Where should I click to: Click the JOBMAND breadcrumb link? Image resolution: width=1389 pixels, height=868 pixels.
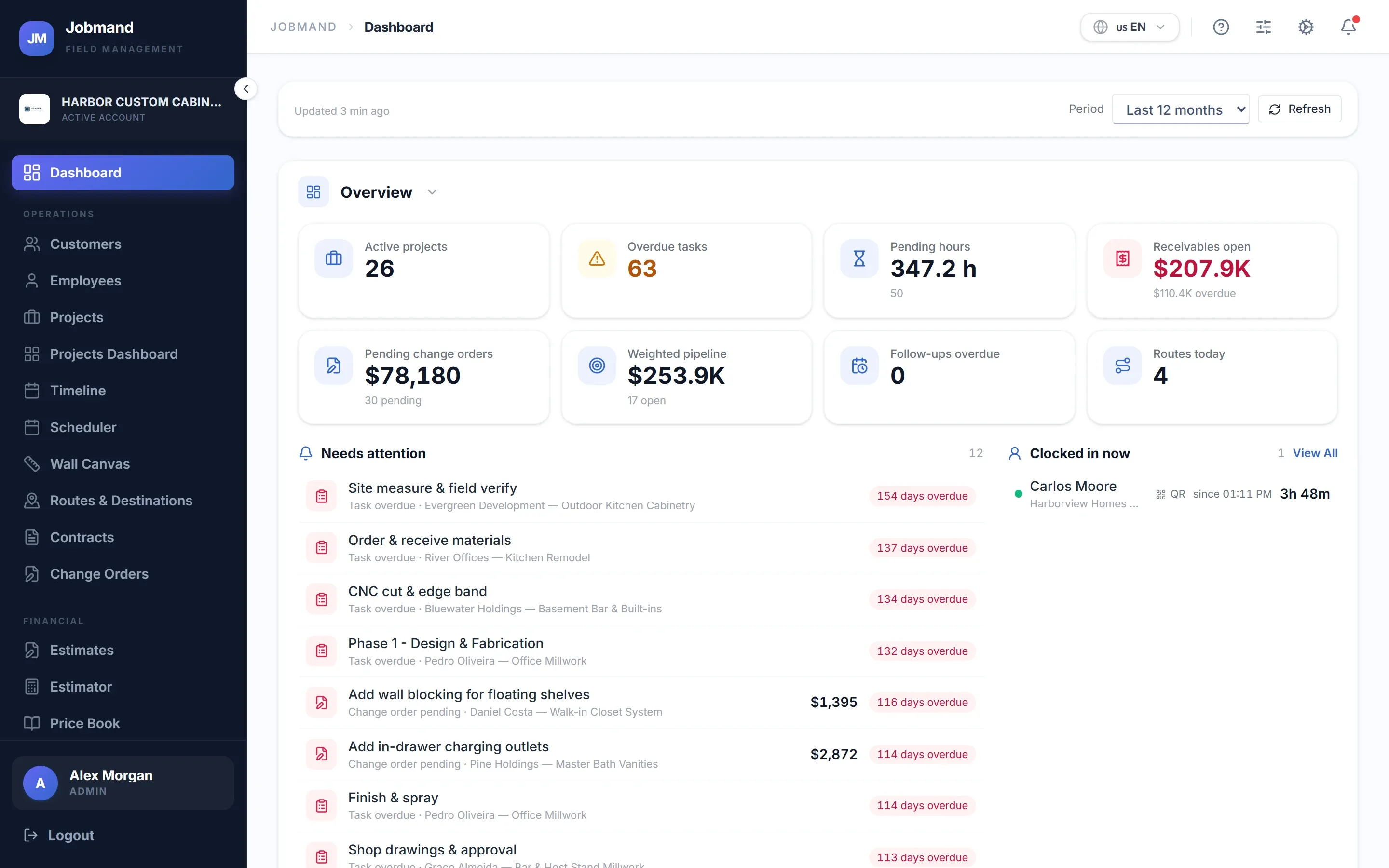303,27
